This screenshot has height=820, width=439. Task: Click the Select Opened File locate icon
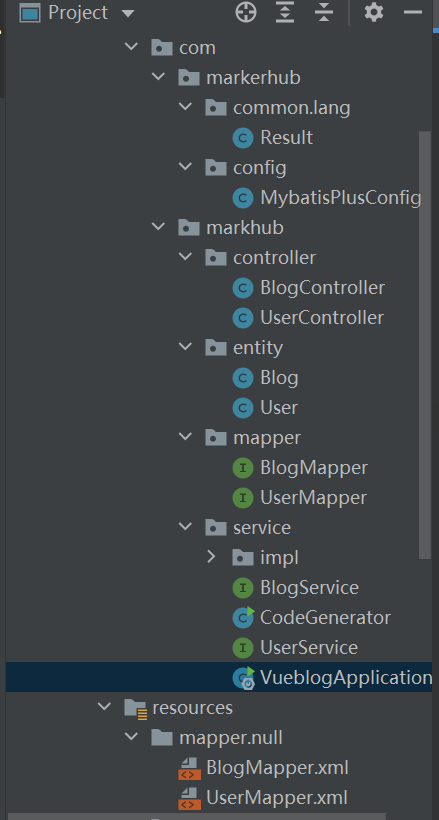[x=246, y=12]
